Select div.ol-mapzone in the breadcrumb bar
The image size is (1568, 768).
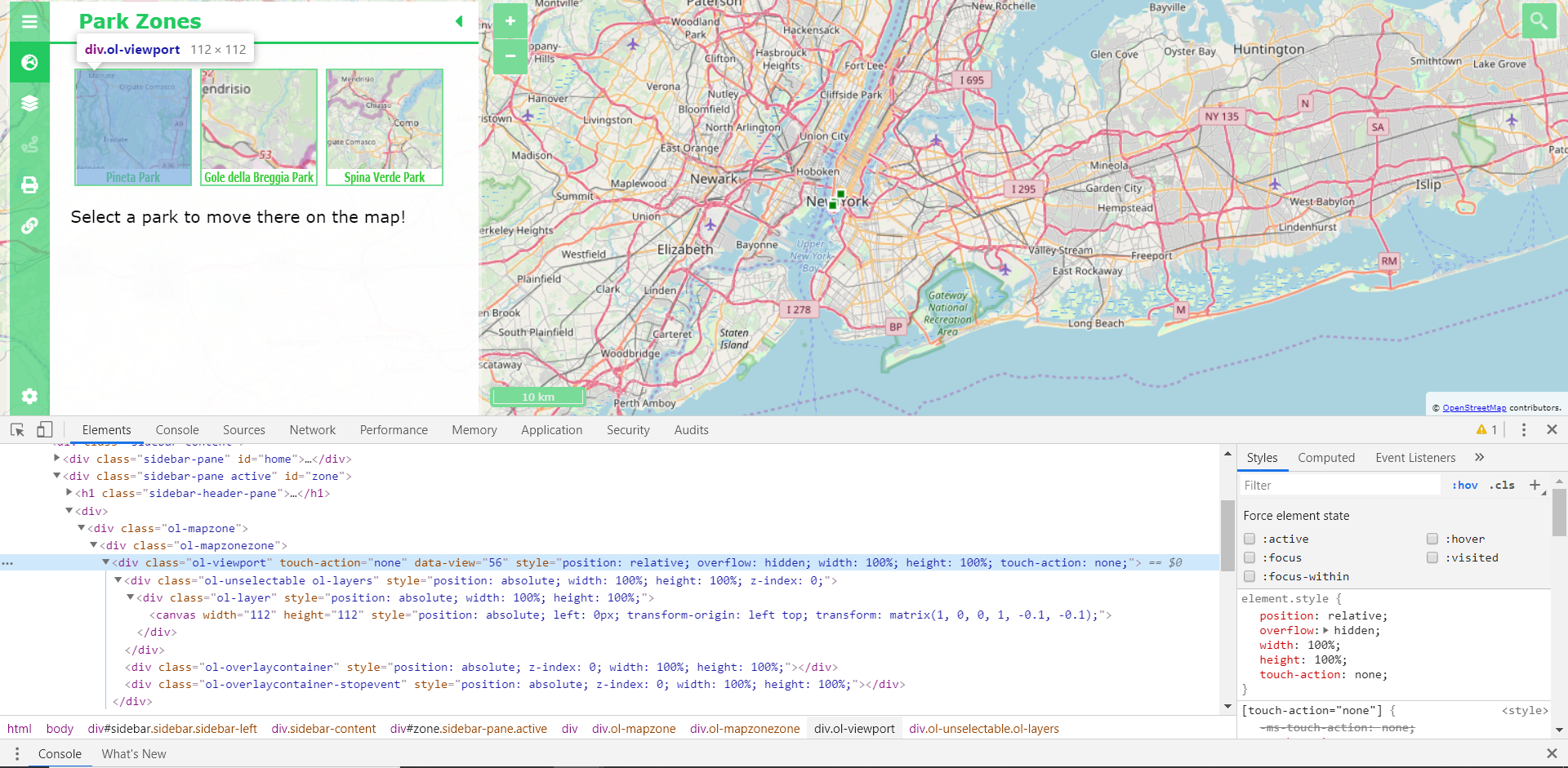pos(634,728)
